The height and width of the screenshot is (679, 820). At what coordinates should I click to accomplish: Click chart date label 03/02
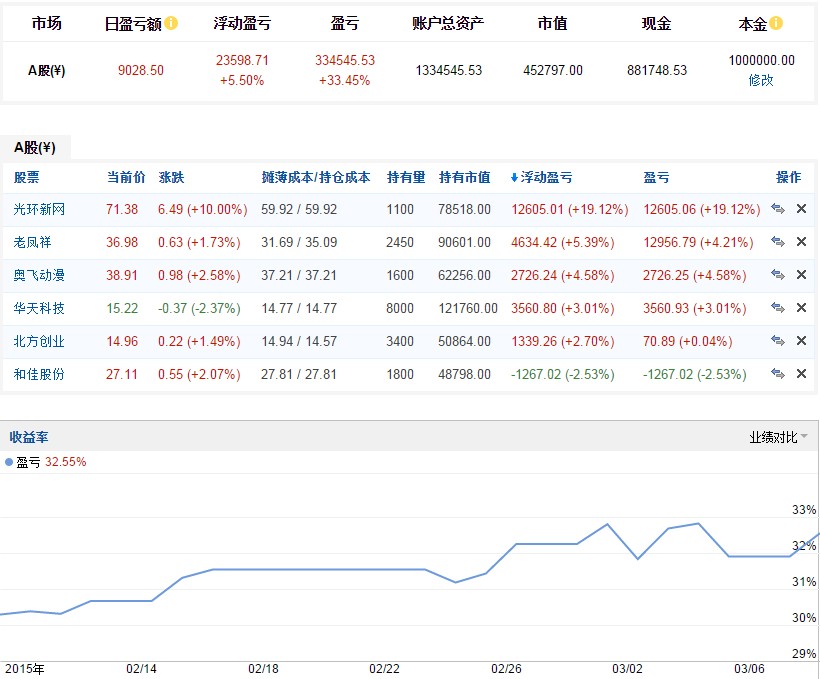pyautogui.click(x=627, y=669)
